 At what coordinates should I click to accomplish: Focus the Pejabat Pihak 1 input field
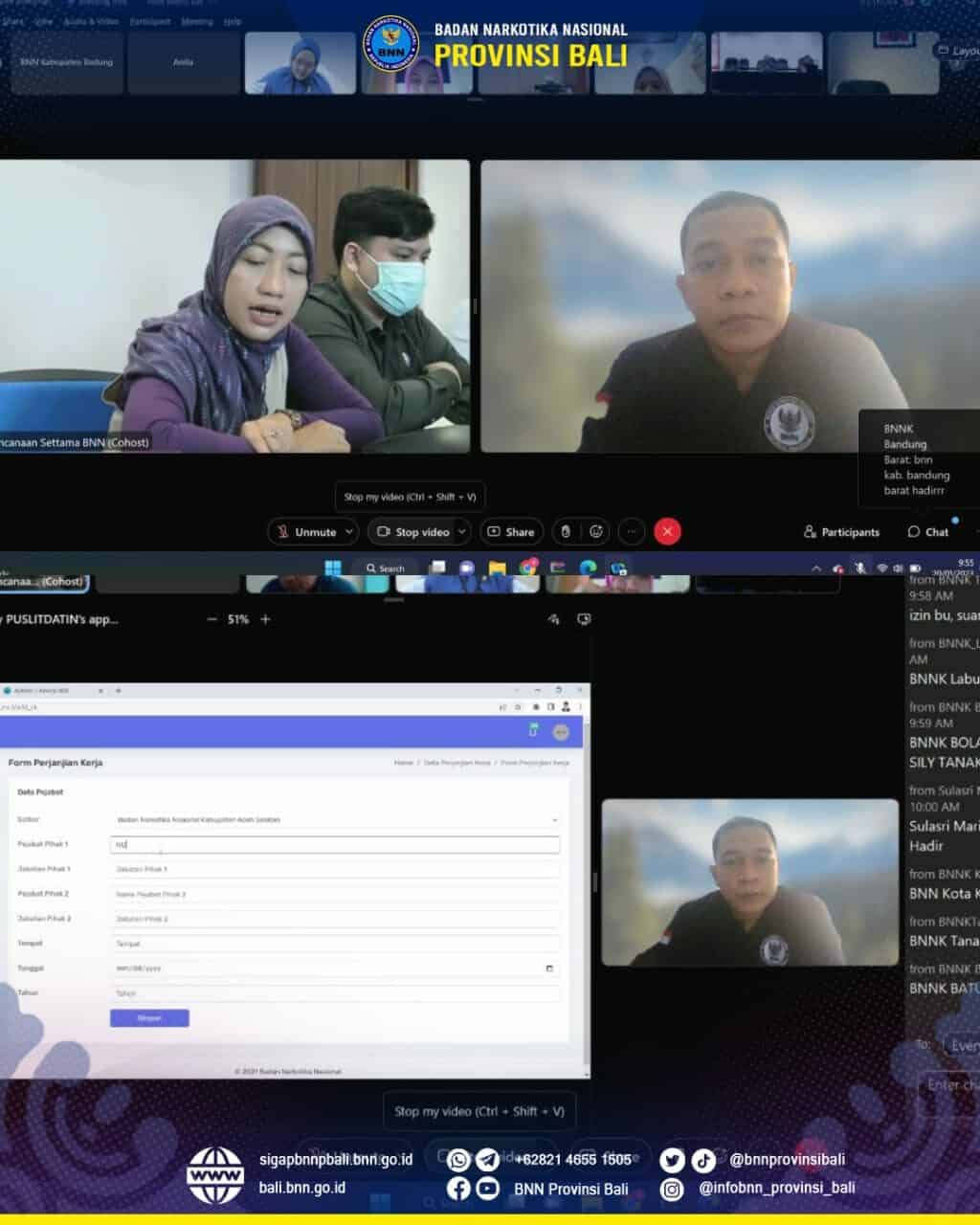(x=335, y=844)
